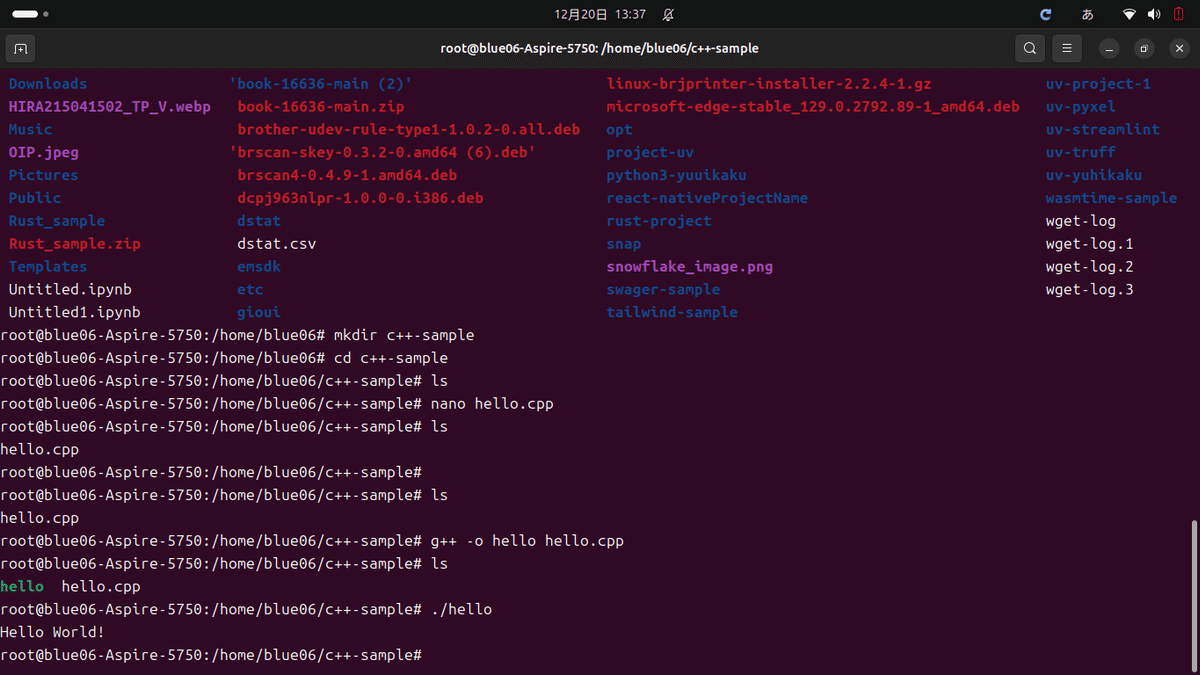The height and width of the screenshot is (675, 1200).
Task: Click the Wi-Fi status icon
Action: (1129, 15)
